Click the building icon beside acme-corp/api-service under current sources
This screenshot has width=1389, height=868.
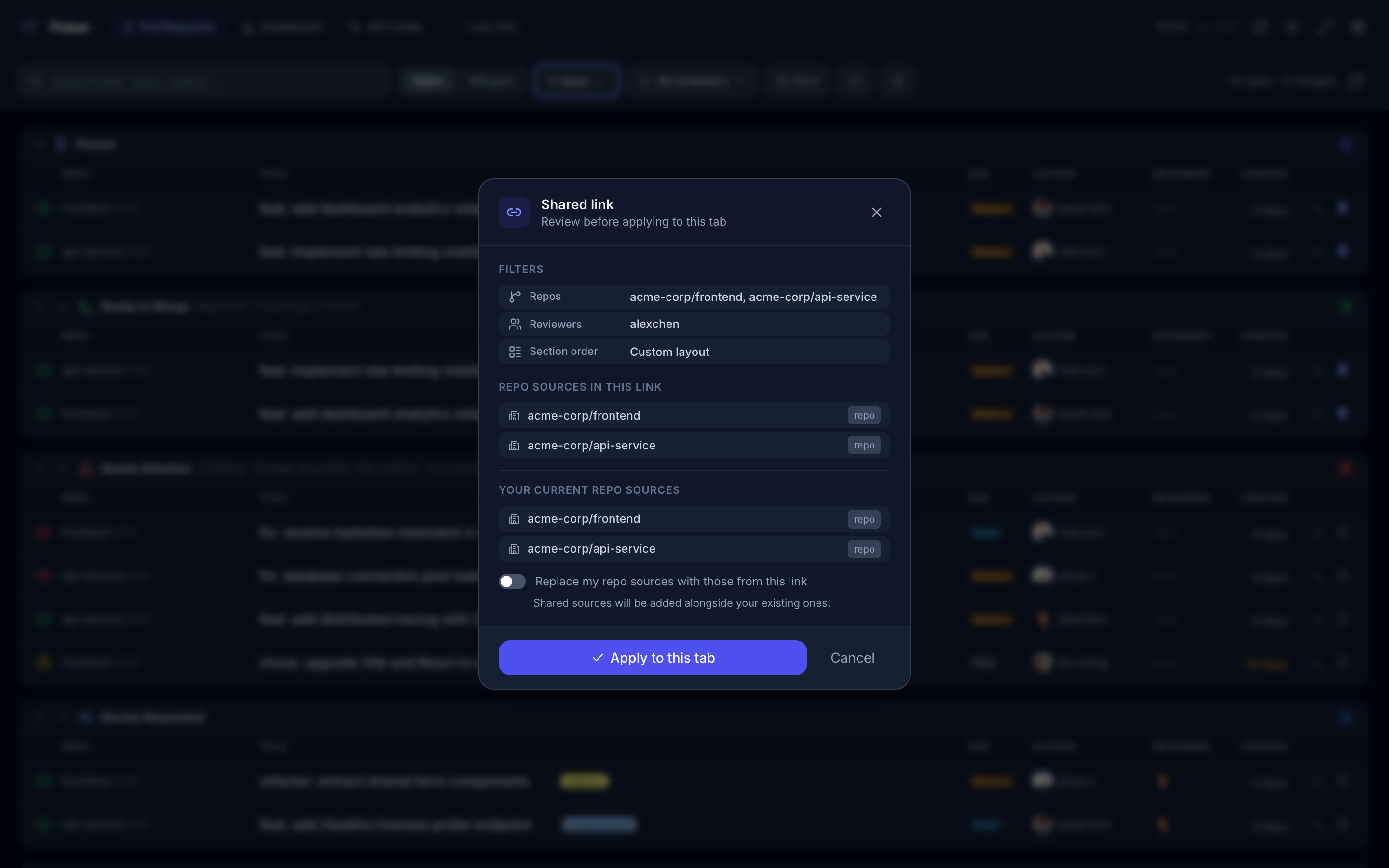click(x=514, y=549)
